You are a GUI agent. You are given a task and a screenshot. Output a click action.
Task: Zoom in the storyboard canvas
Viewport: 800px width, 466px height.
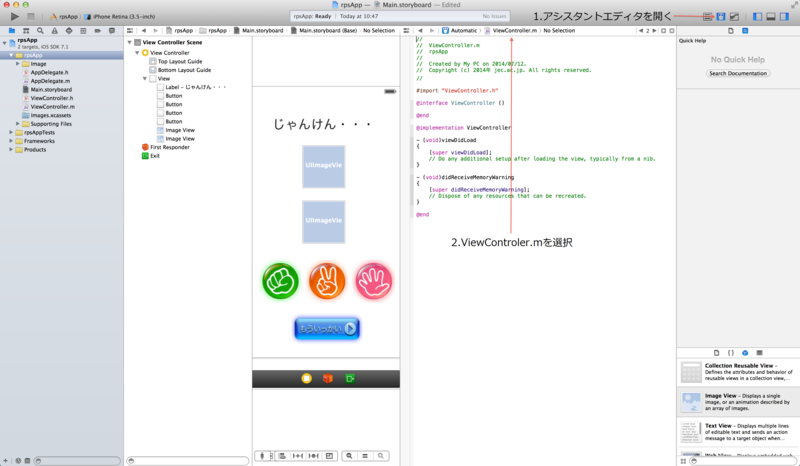pyautogui.click(x=381, y=456)
